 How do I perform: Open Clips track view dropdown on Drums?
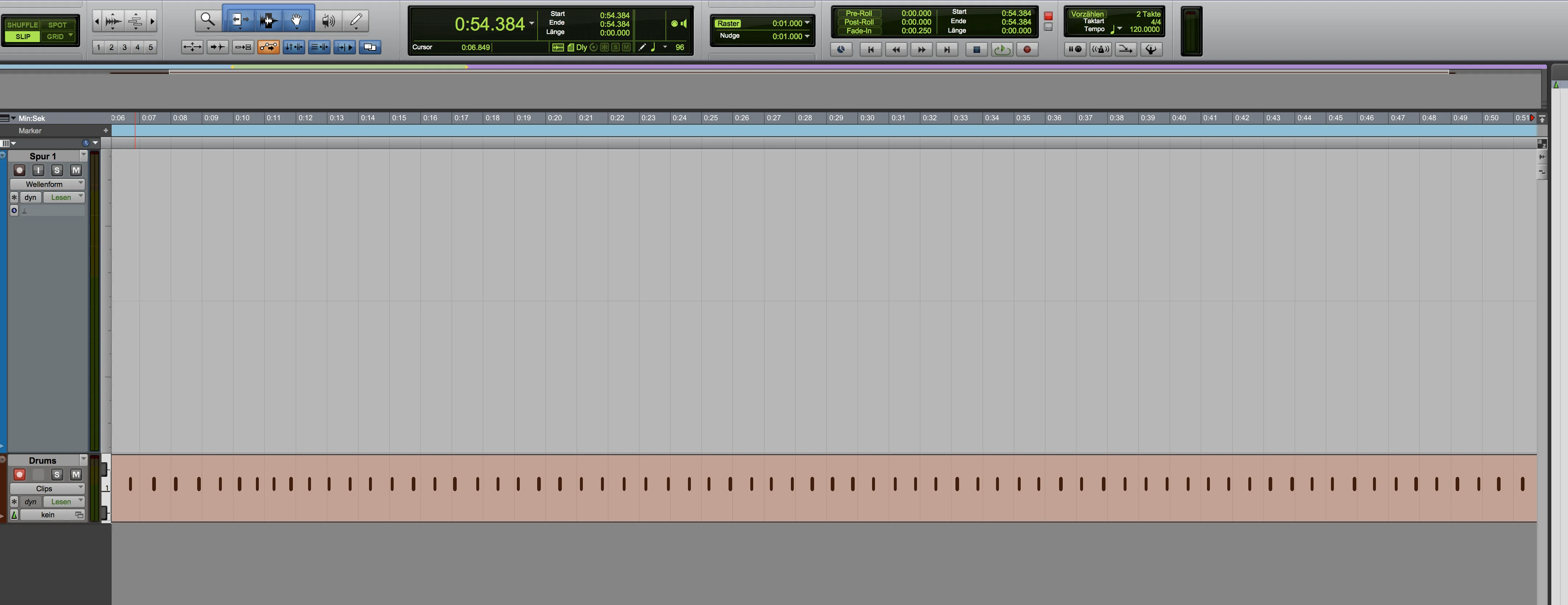pos(47,488)
